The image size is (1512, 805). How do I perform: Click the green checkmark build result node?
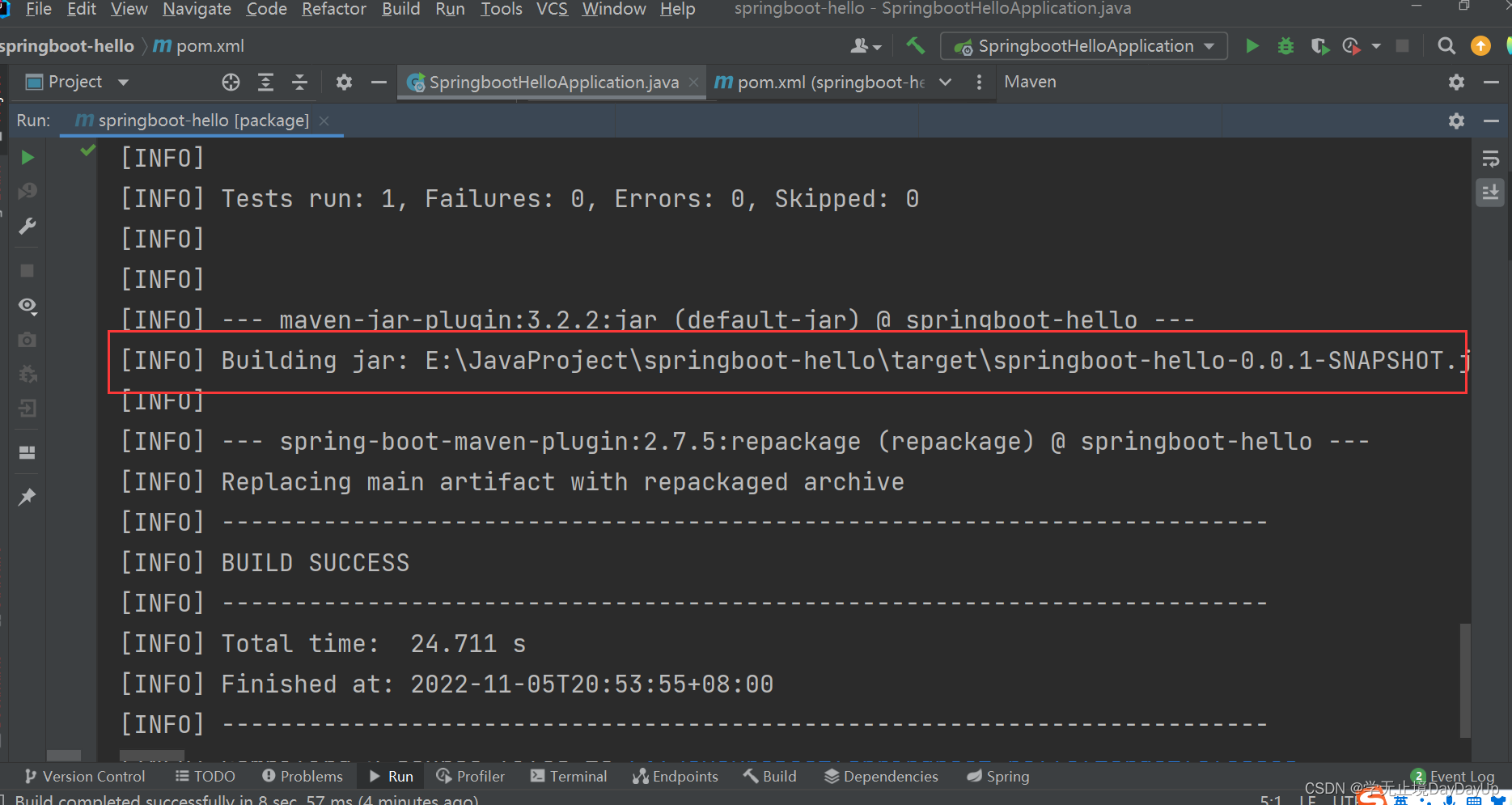[88, 150]
